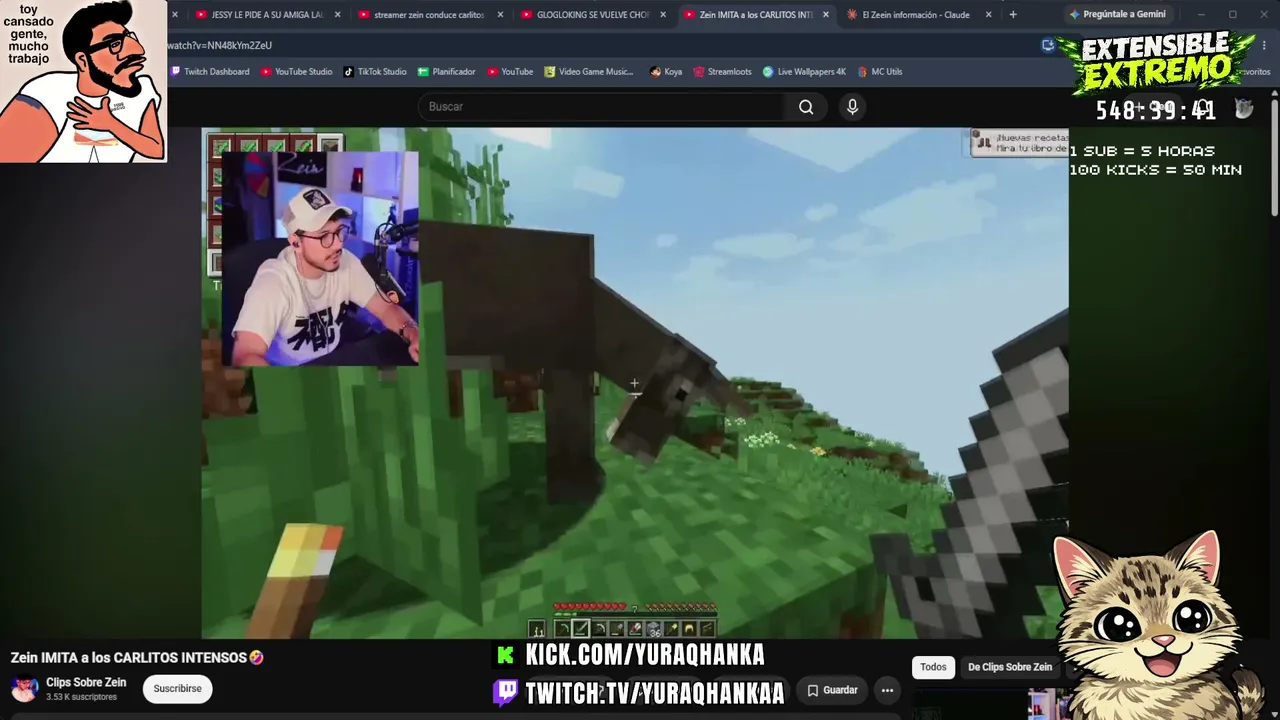Open a new browser tab
The height and width of the screenshot is (720, 1280).
pos(1013,15)
